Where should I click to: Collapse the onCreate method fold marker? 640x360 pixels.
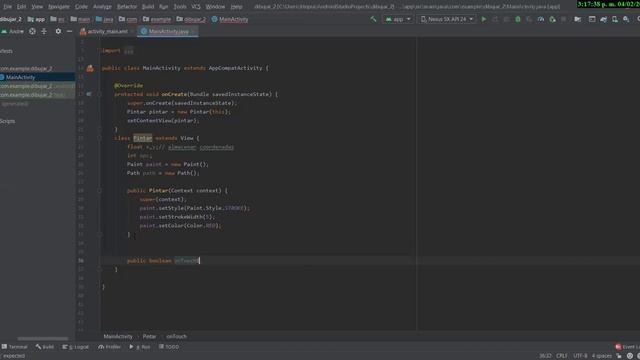click(99, 94)
